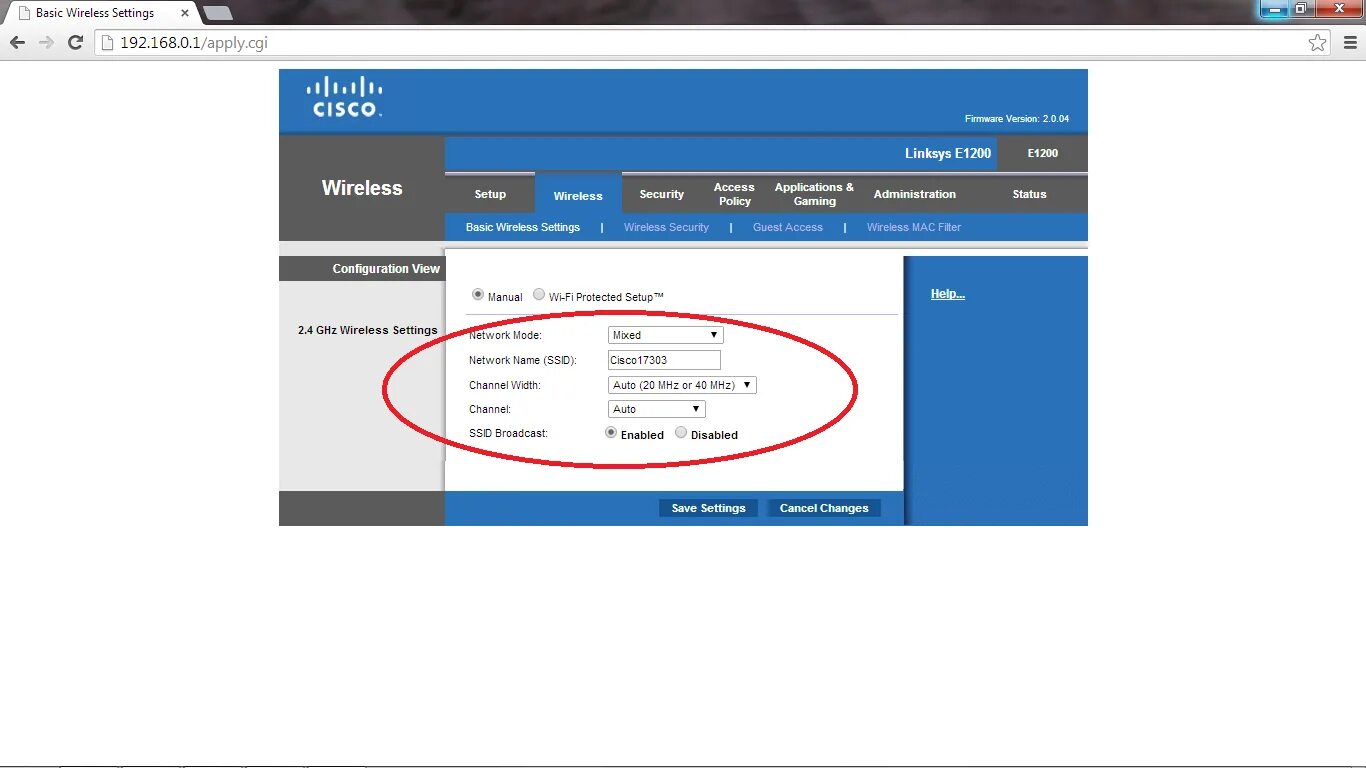1366x768 pixels.
Task: Go to the Setup tab
Action: tap(490, 194)
